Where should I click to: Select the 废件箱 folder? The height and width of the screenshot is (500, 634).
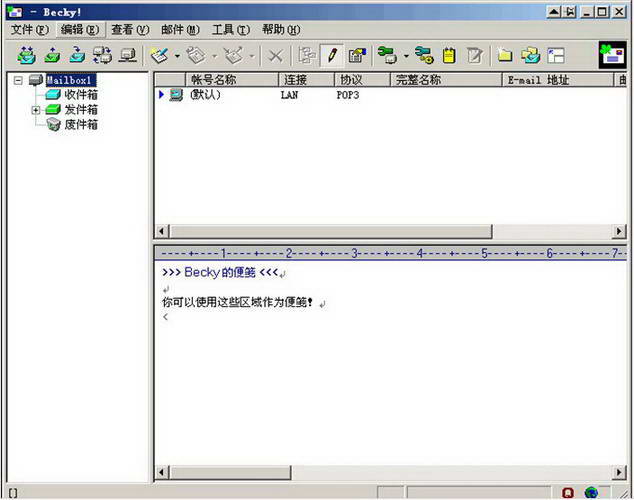(x=81, y=124)
